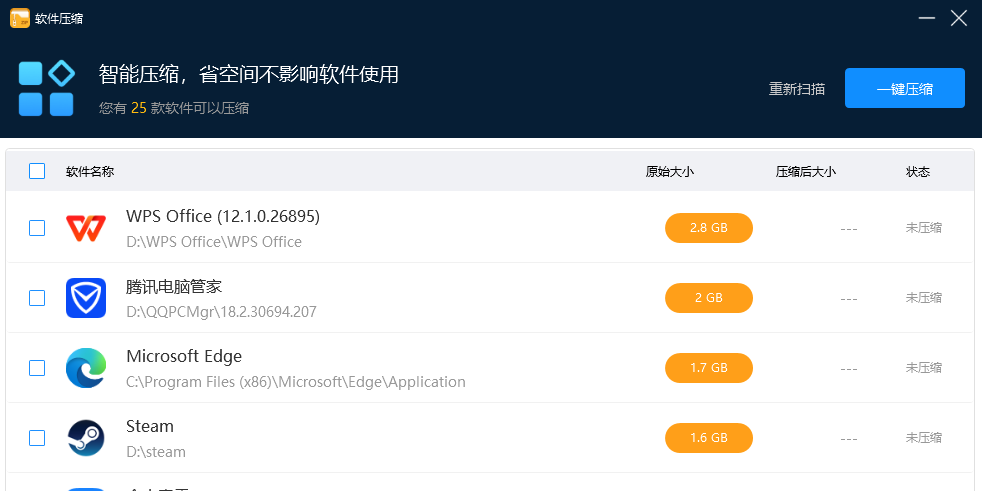Click the 未压缩 status for 腾讯电脑管家
This screenshot has width=982, height=491.
tap(923, 298)
